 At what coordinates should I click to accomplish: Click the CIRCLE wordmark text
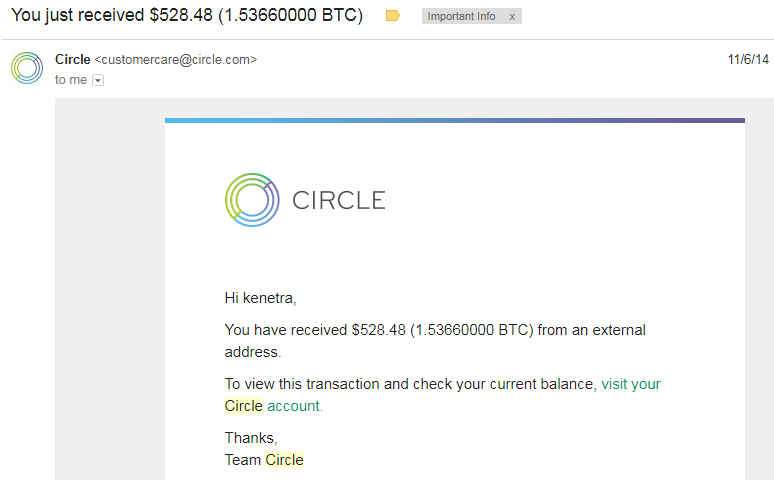[339, 200]
